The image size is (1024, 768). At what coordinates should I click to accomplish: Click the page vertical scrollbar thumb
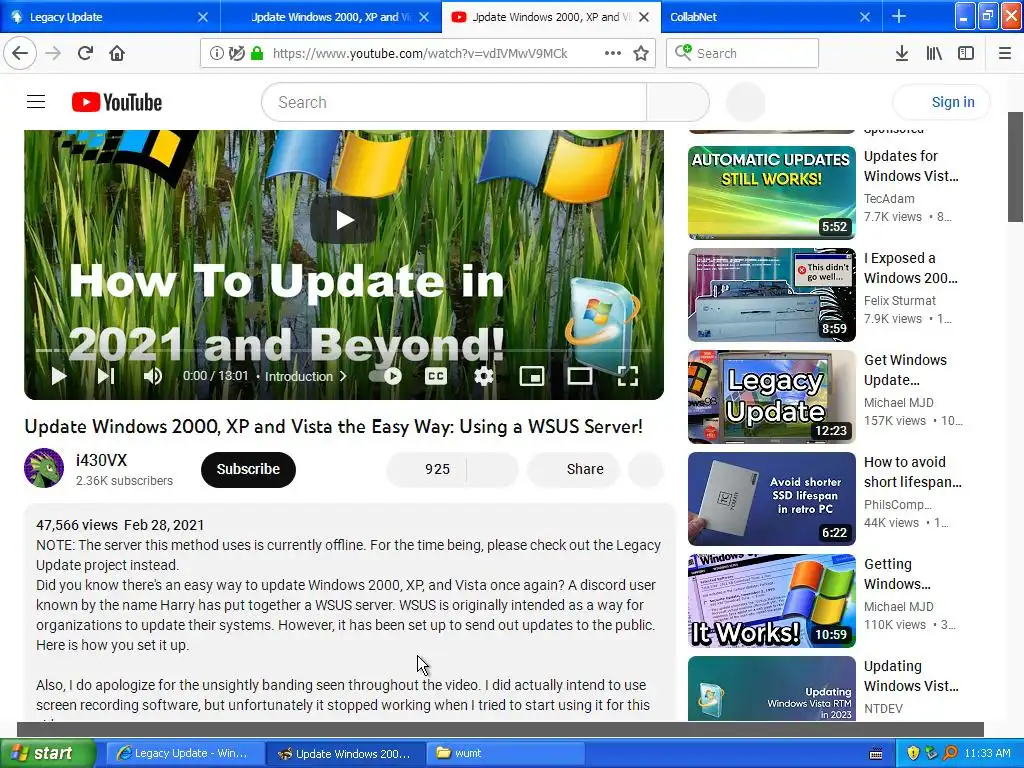coord(1016,167)
